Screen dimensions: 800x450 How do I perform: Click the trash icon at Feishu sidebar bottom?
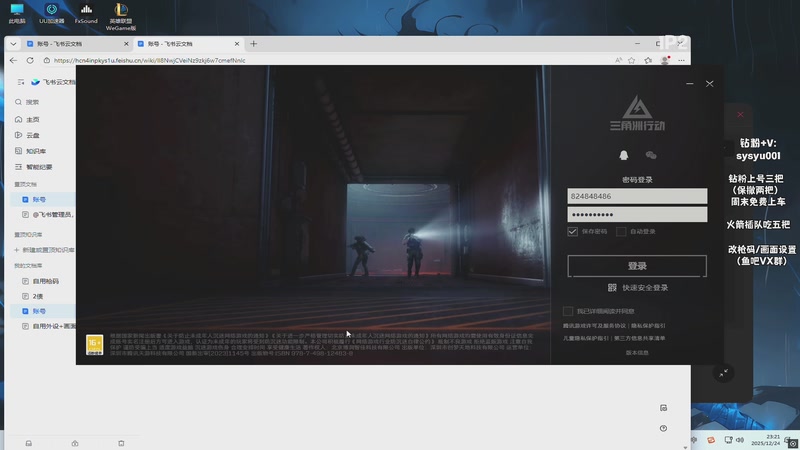tap(121, 443)
